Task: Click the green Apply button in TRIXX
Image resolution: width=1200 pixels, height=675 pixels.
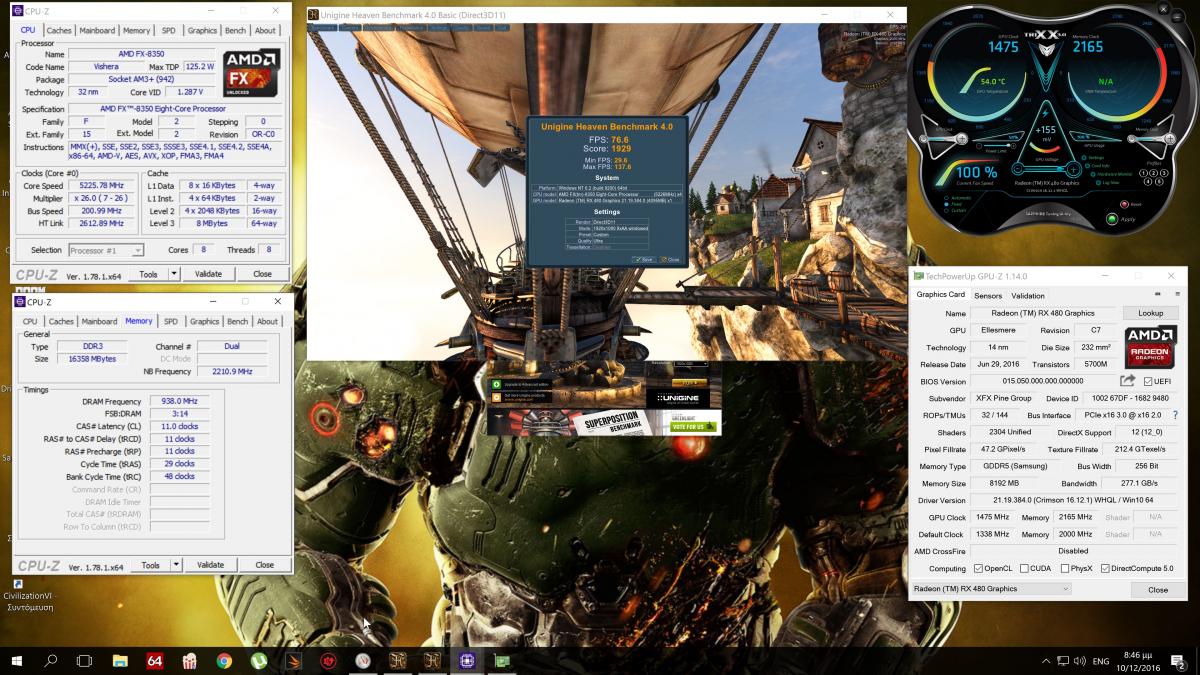Action: coord(1112,218)
